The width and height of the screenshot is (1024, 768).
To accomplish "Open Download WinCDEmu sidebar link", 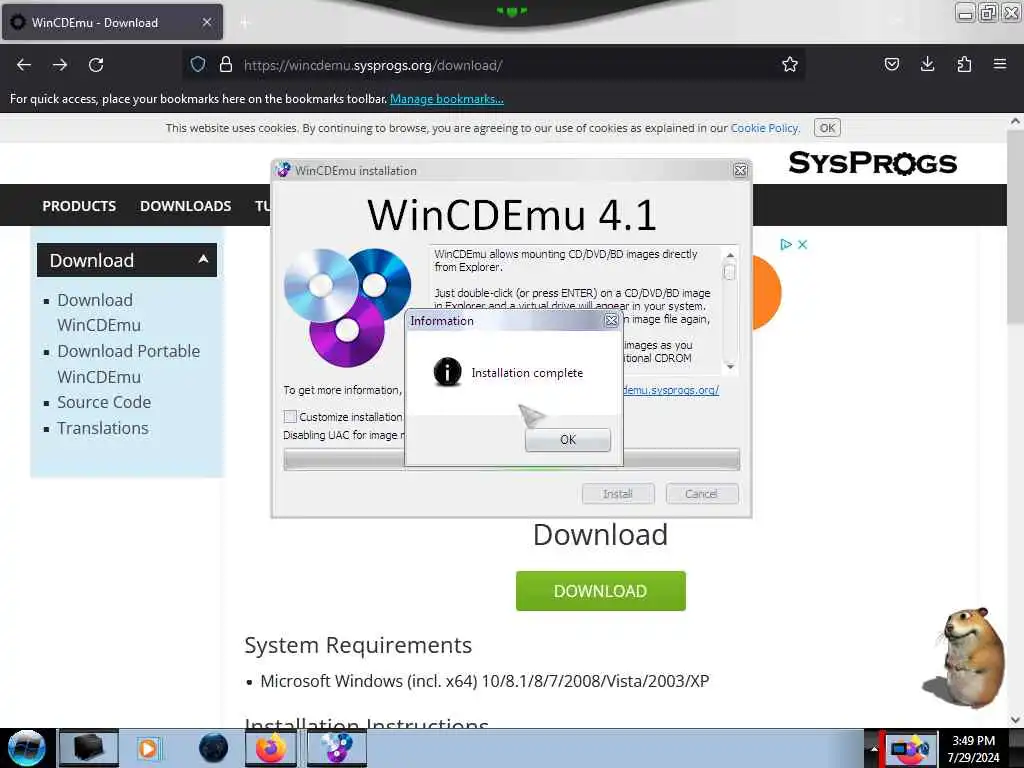I will (99, 313).
